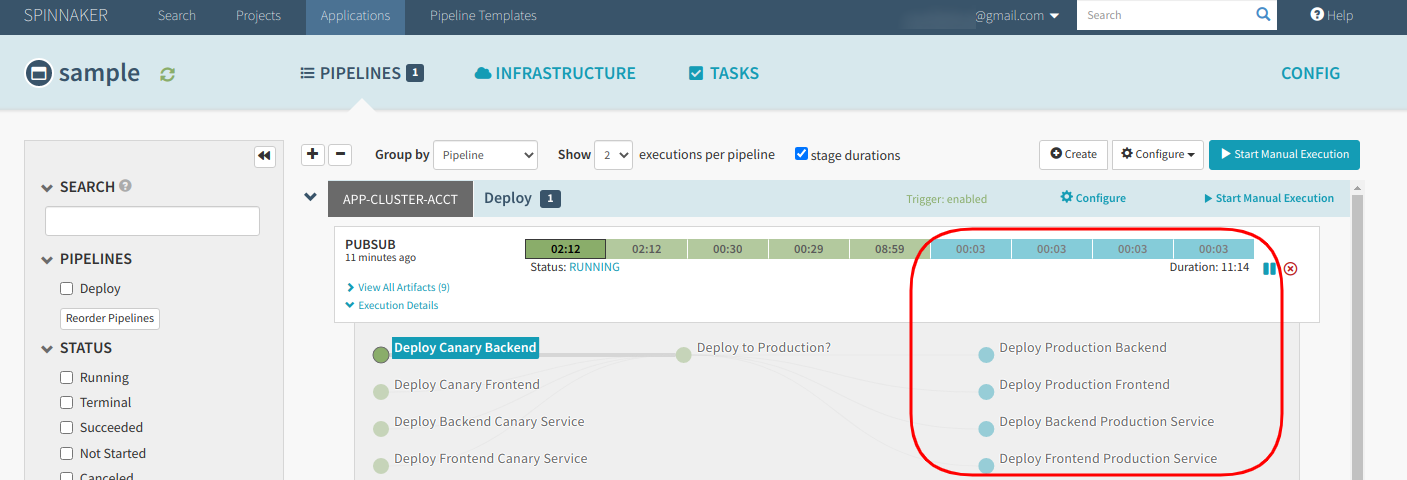Image resolution: width=1407 pixels, height=480 pixels.
Task: Collapse the Deploy pipeline group chevron
Action: pos(310,197)
